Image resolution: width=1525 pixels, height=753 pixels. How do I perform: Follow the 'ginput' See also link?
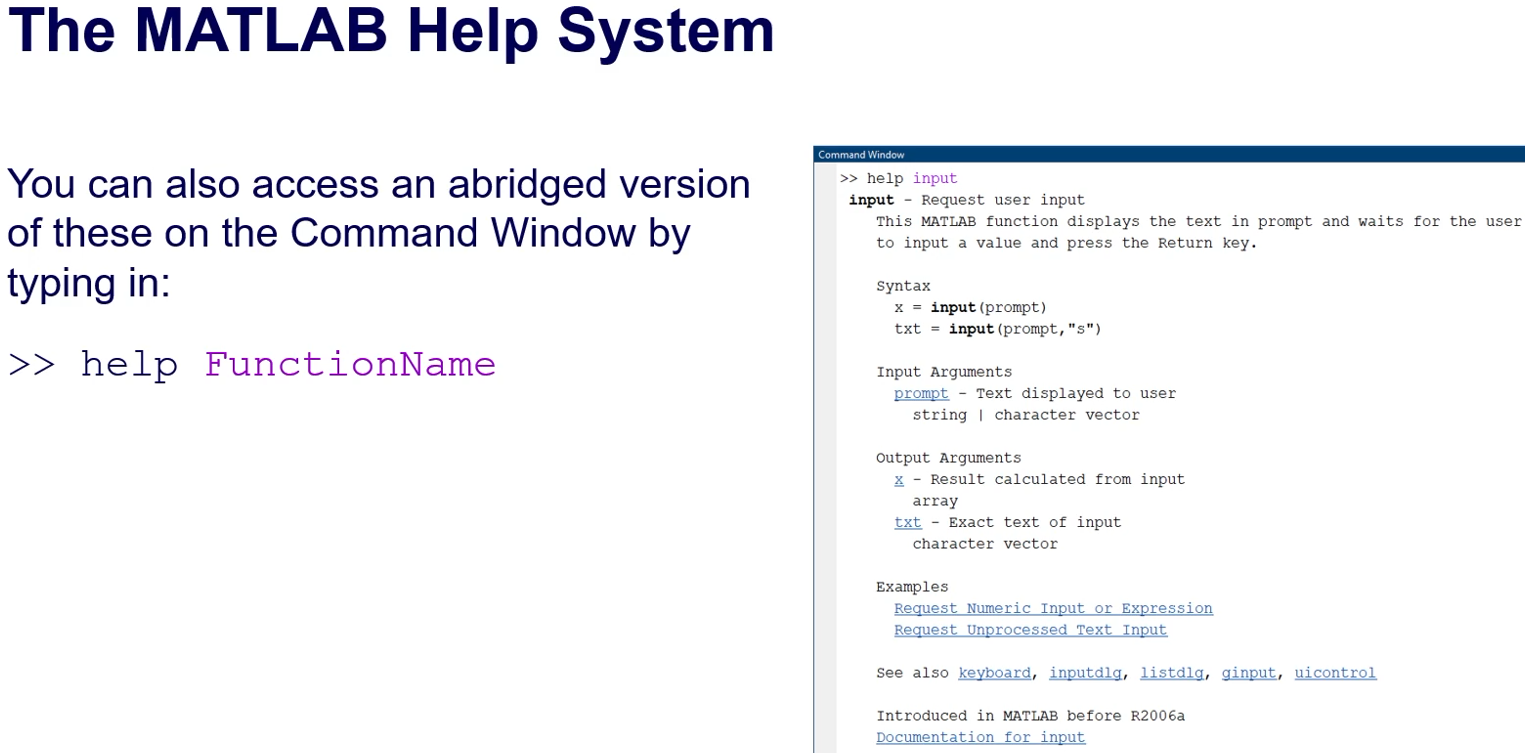point(1249,673)
